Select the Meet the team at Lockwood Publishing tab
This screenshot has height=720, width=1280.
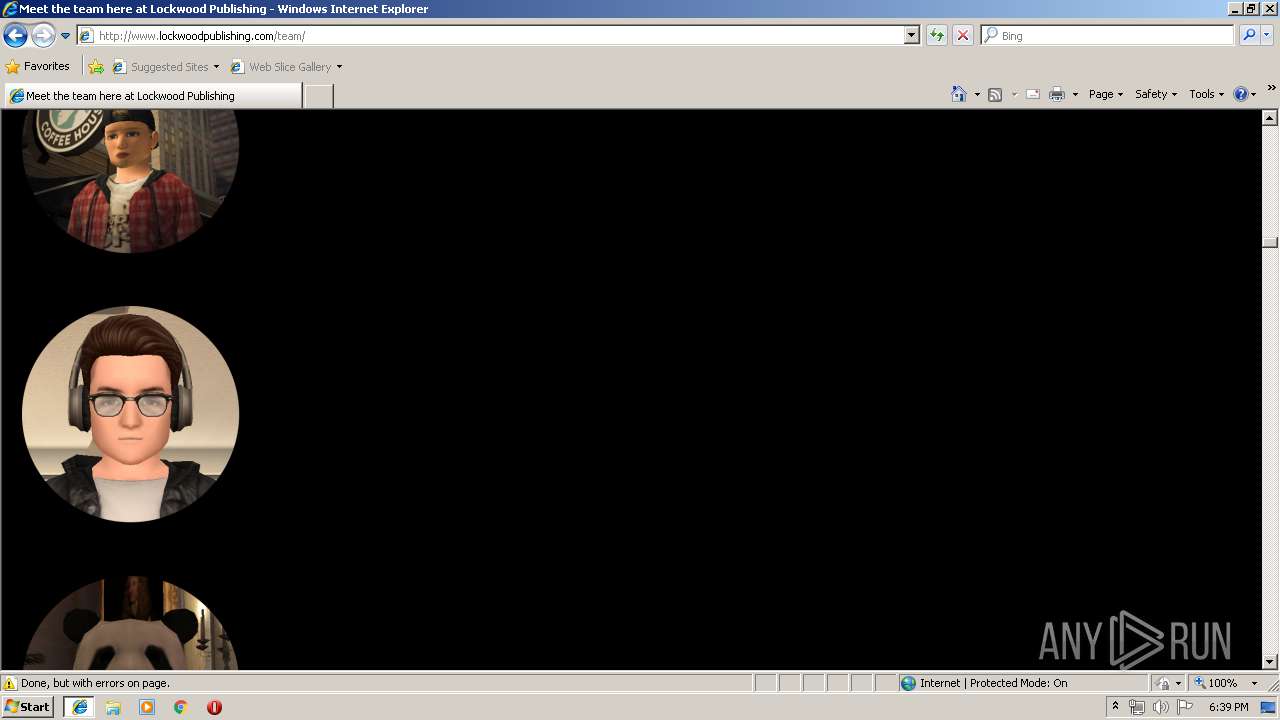tap(153, 96)
